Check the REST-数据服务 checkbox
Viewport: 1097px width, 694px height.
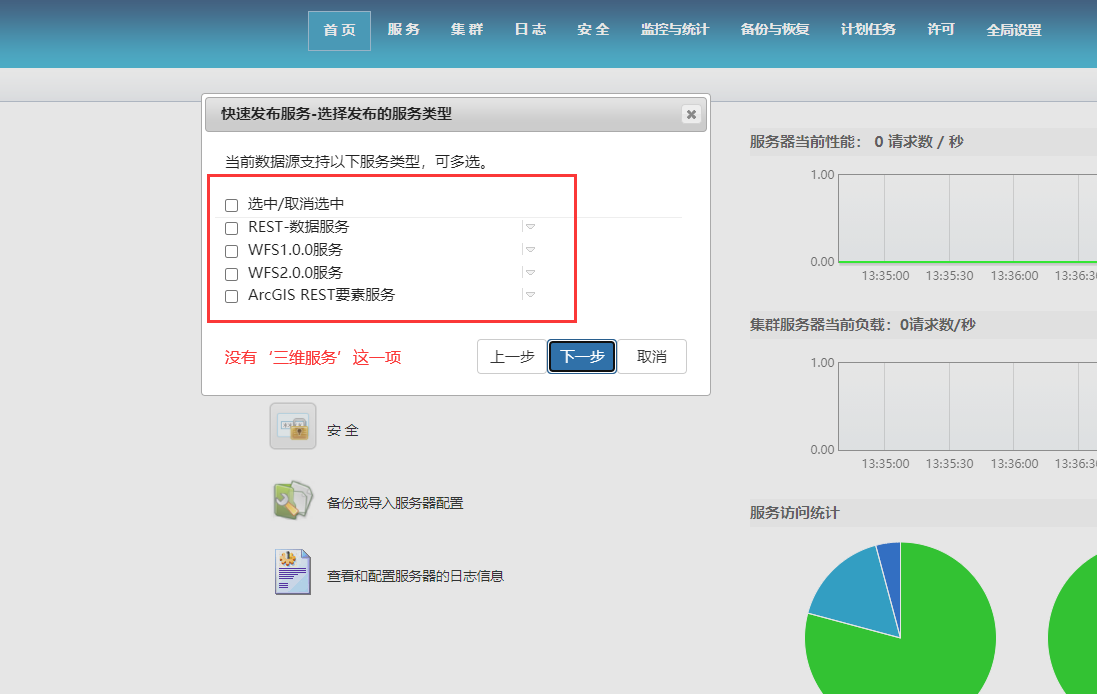pos(232,228)
